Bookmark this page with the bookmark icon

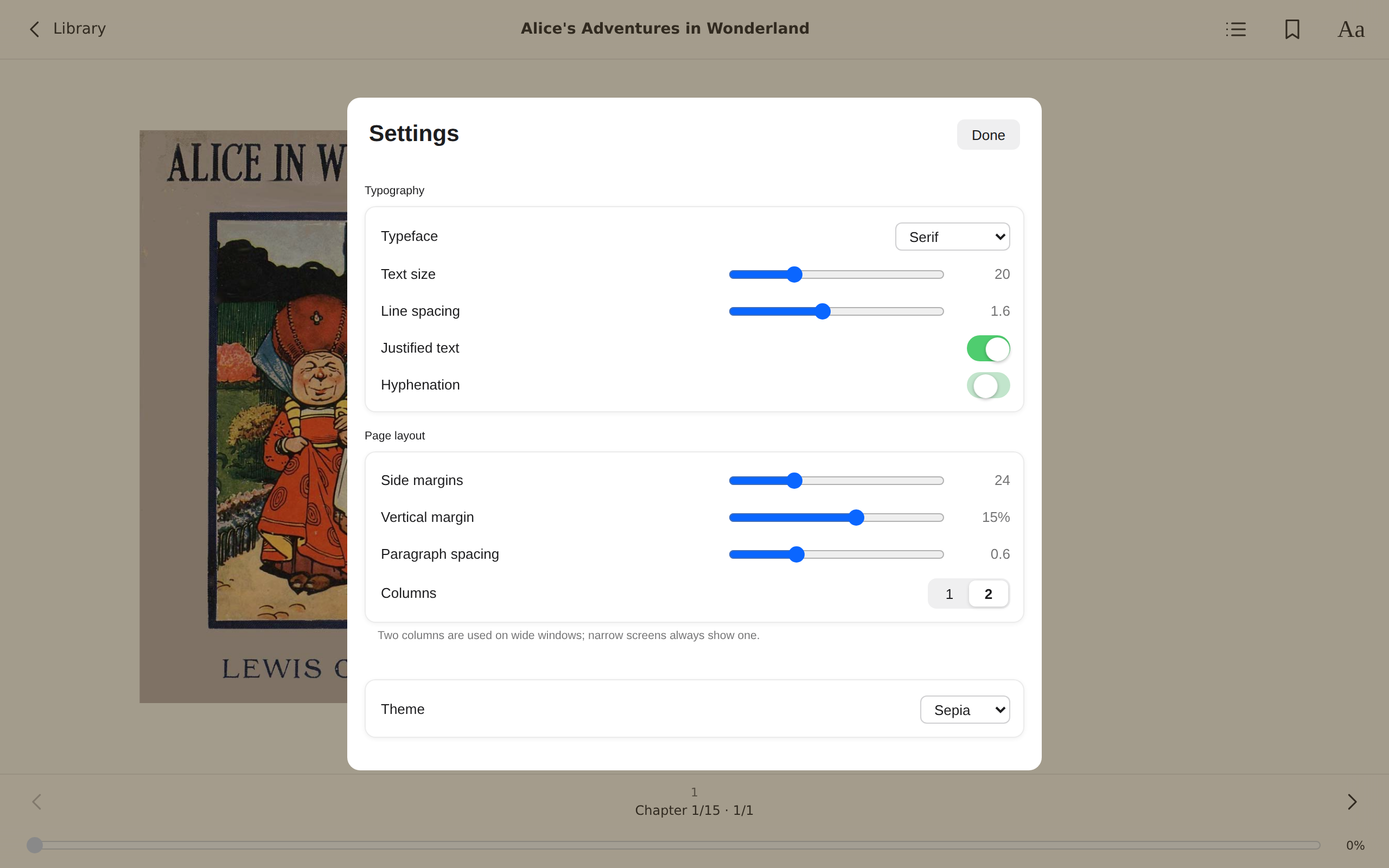coord(1292,29)
